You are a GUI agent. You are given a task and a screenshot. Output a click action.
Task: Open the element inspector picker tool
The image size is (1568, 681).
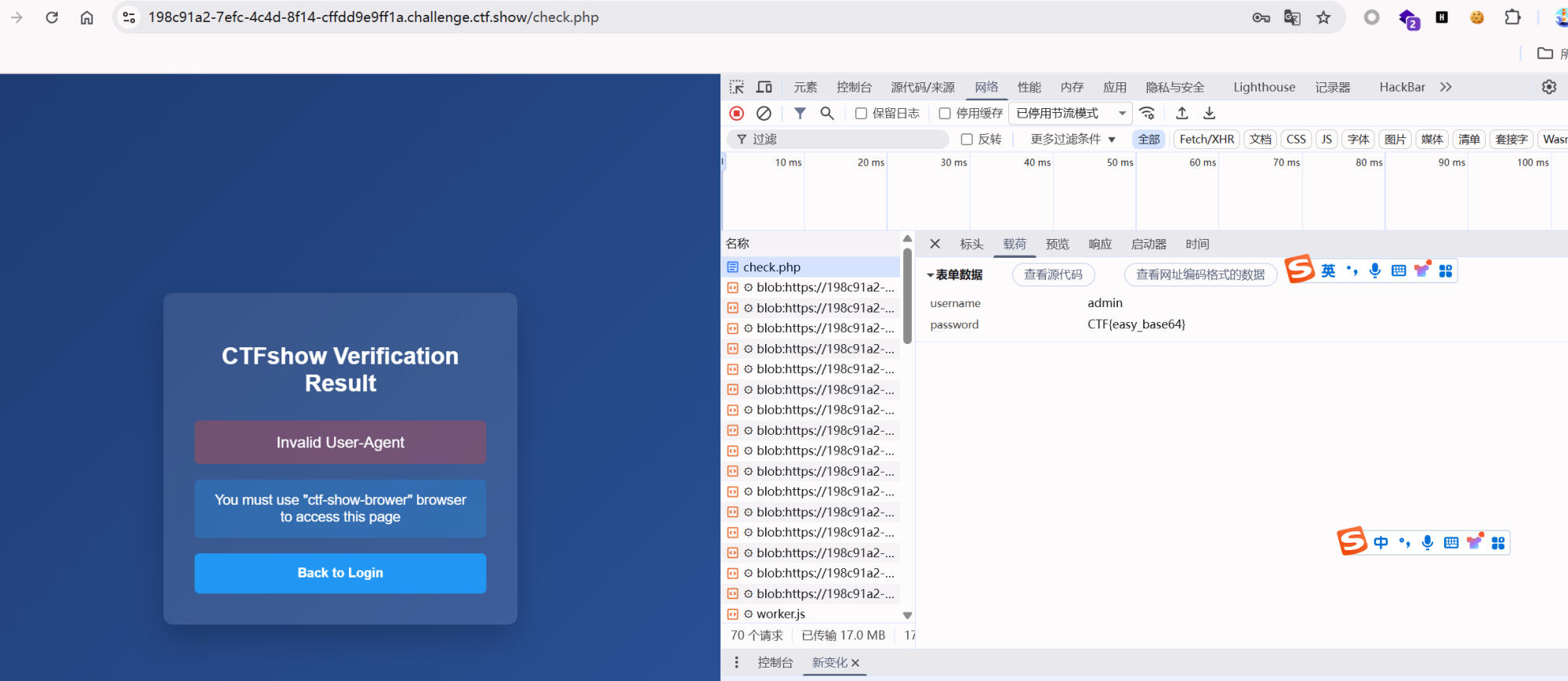pyautogui.click(x=737, y=87)
